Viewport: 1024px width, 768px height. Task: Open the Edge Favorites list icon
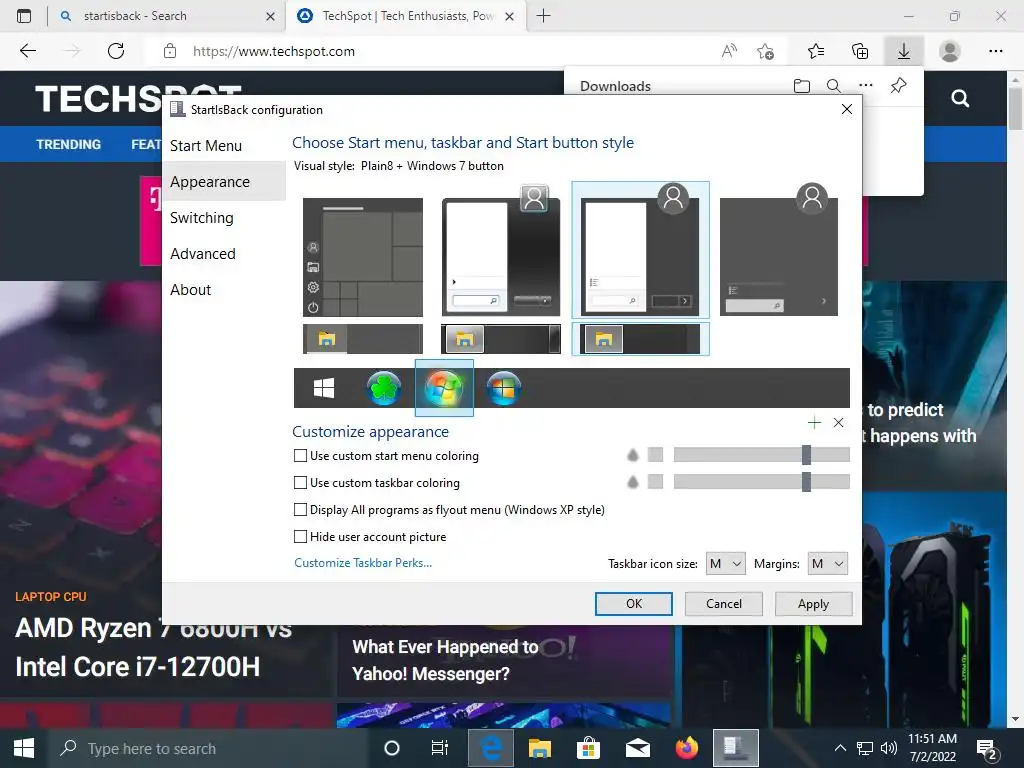[x=816, y=51]
